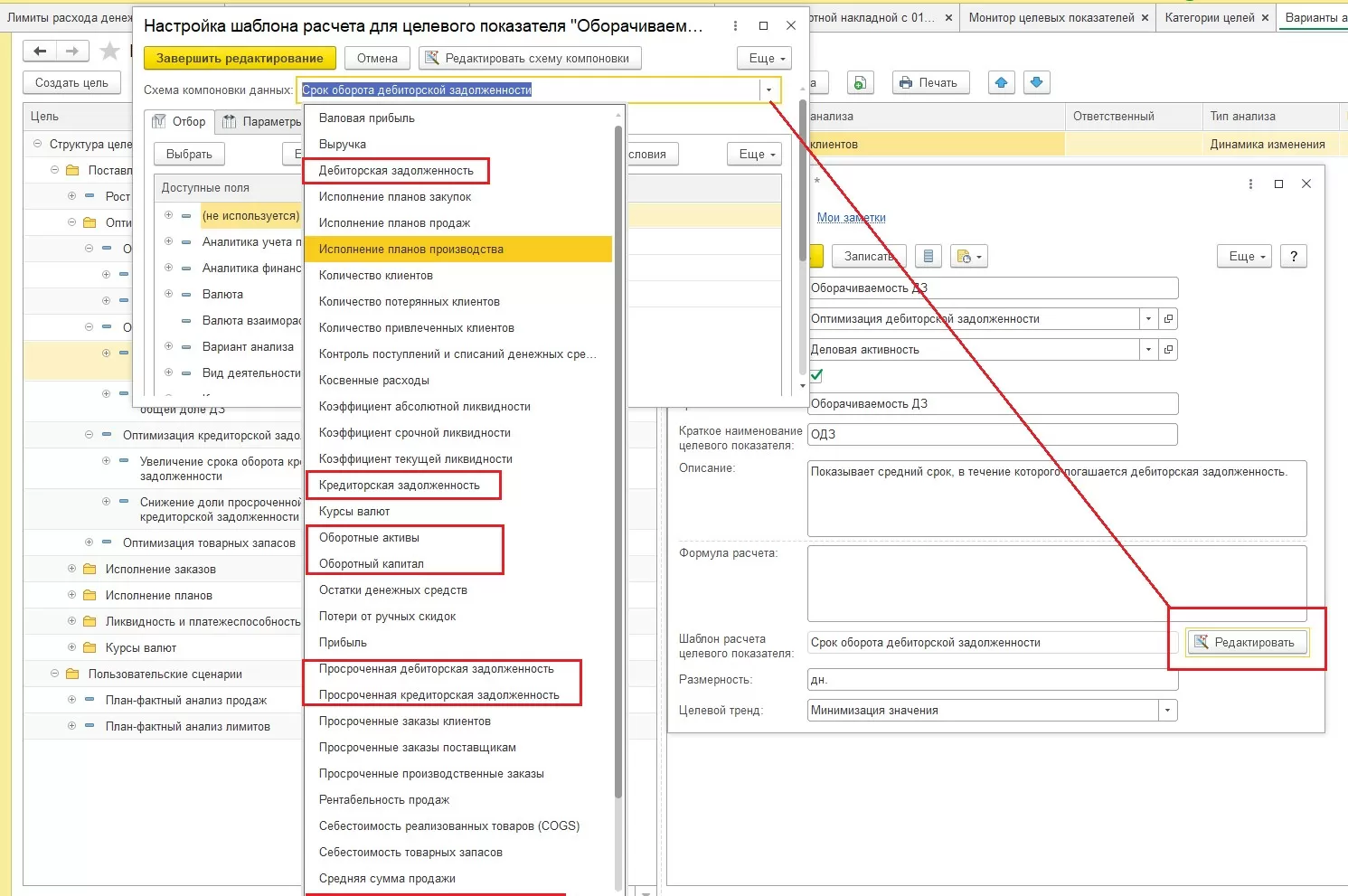Click the Создать цель button
The height and width of the screenshot is (896, 1348).
71,83
